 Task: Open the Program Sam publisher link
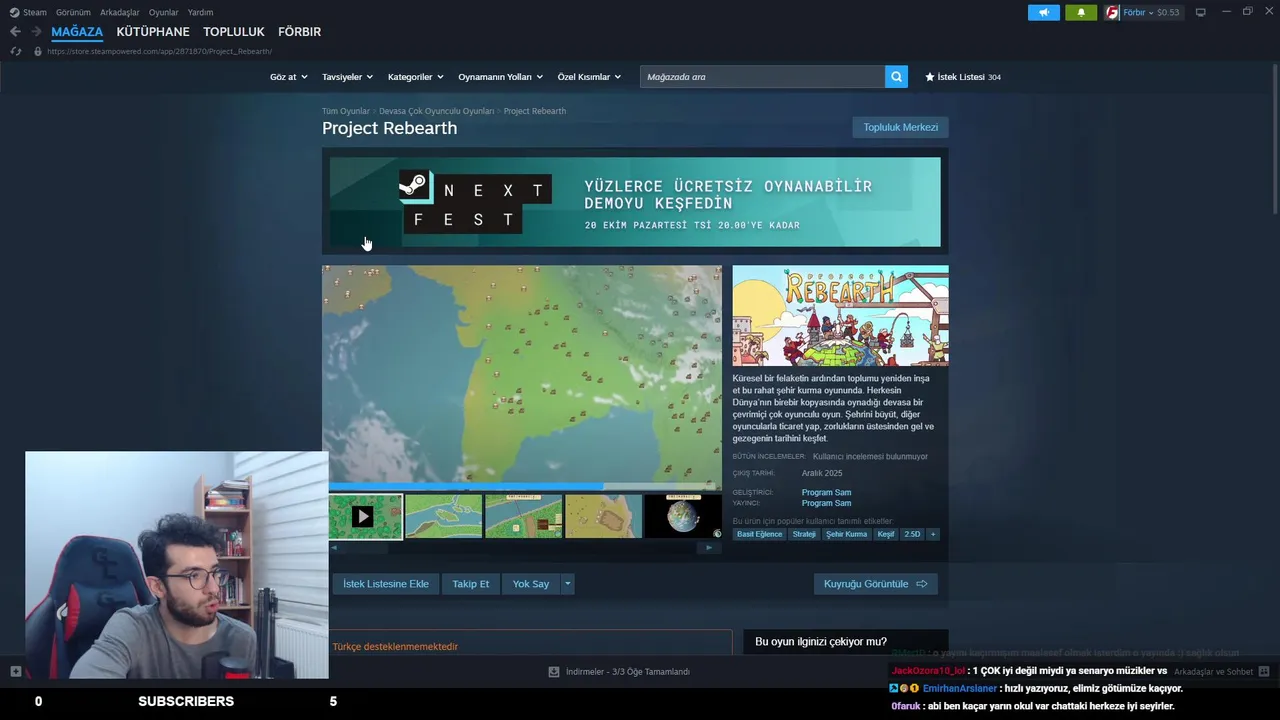pos(826,503)
